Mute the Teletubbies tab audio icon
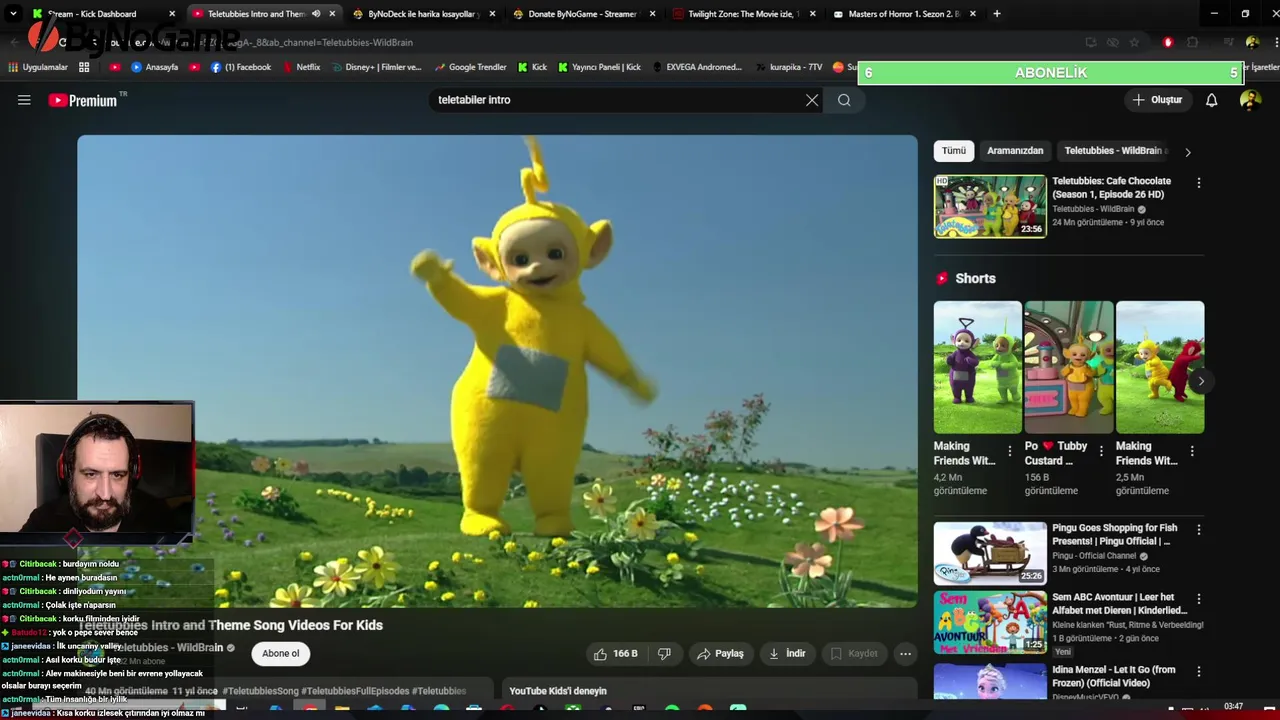This screenshot has width=1280, height=720. click(316, 14)
